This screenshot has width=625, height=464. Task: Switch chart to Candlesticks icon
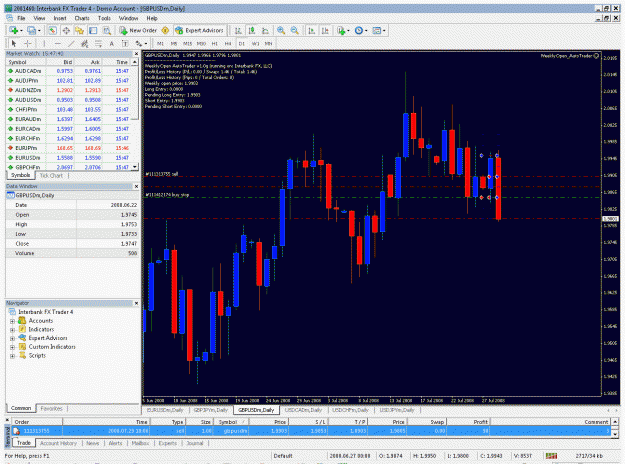[252, 30]
